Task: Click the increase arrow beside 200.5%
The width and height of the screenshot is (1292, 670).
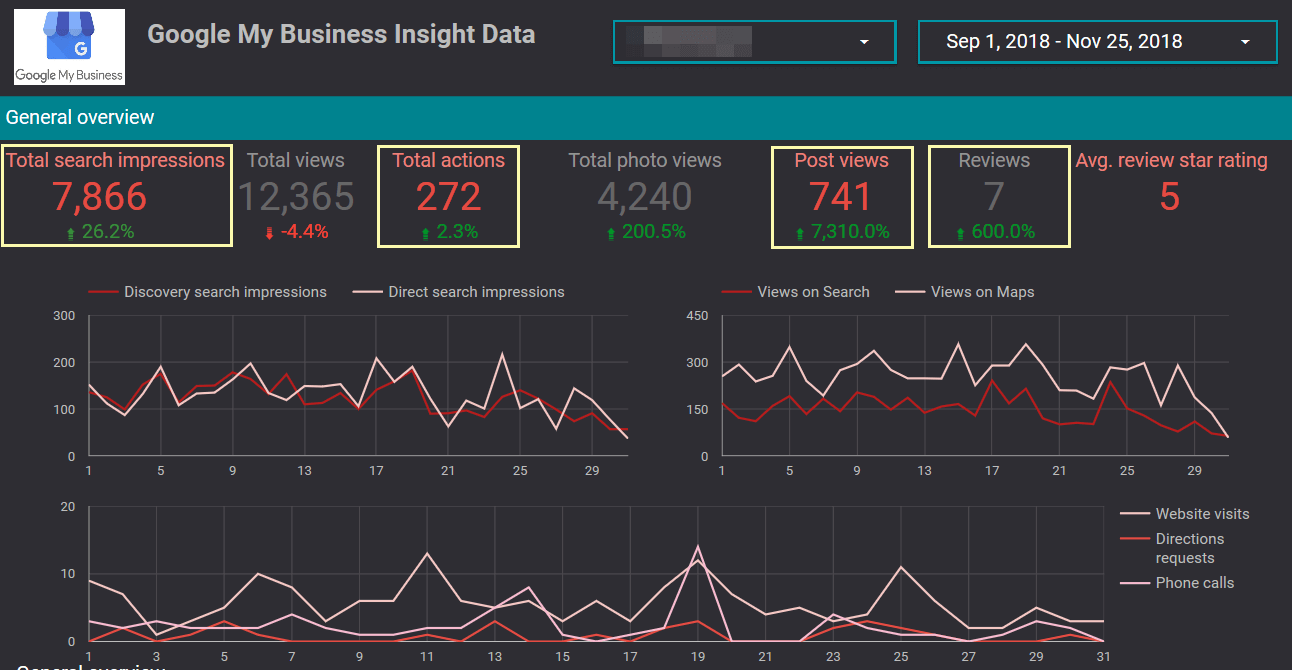Action: pyautogui.click(x=612, y=230)
